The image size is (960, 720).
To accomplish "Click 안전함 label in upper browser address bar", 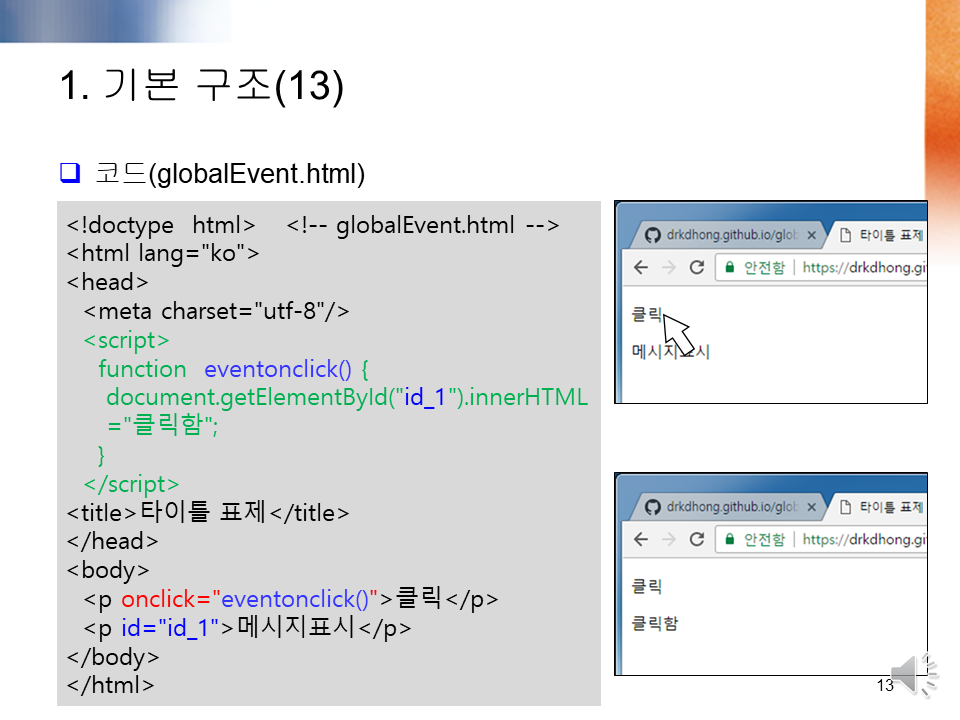I will point(764,268).
